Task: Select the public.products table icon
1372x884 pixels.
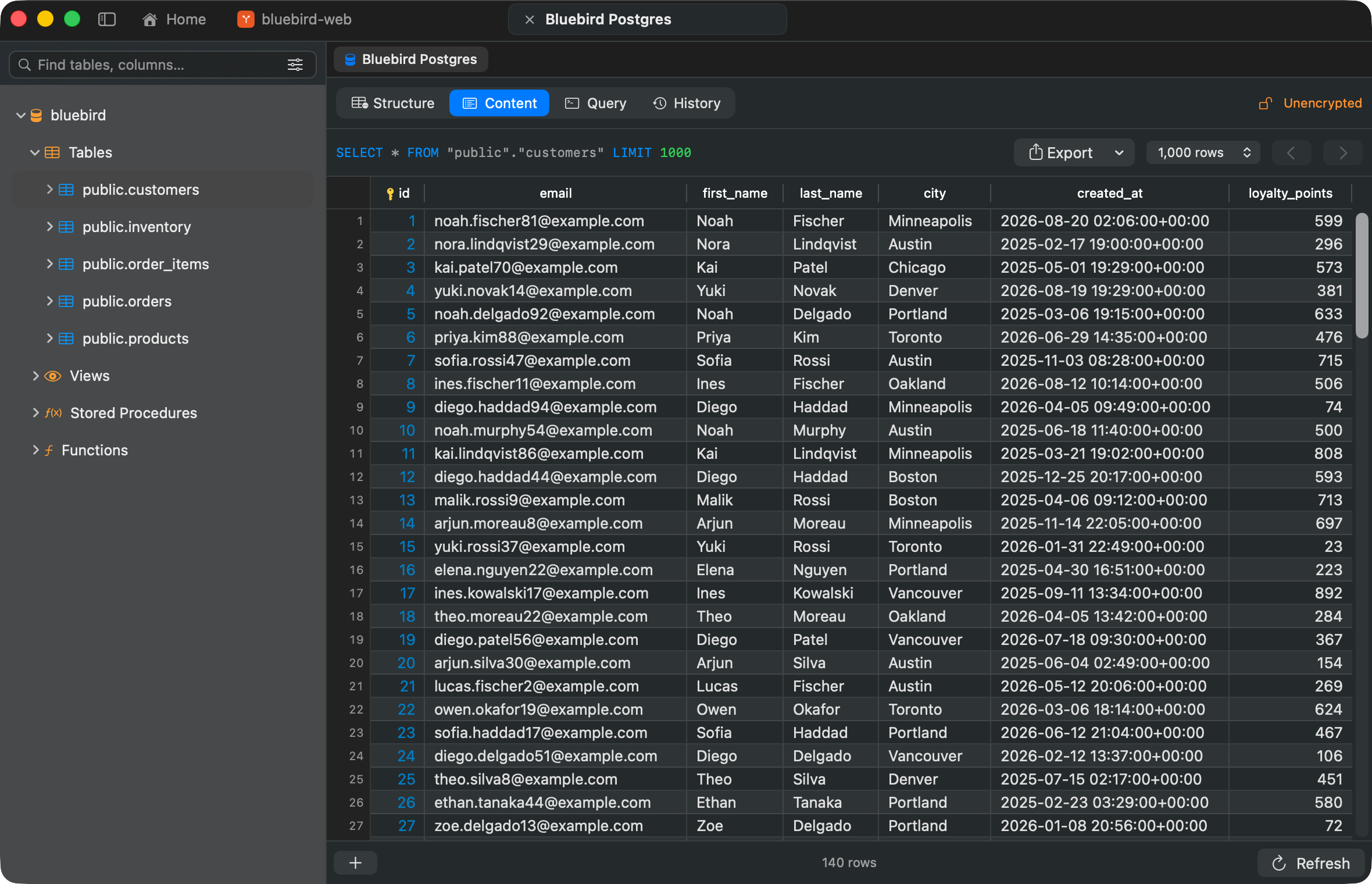Action: pyautogui.click(x=66, y=338)
